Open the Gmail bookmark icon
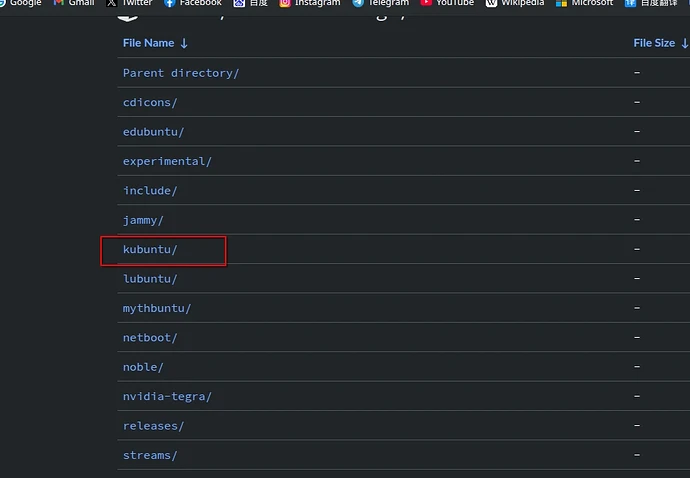Screen dimensions: 690x478 click(59, 3)
